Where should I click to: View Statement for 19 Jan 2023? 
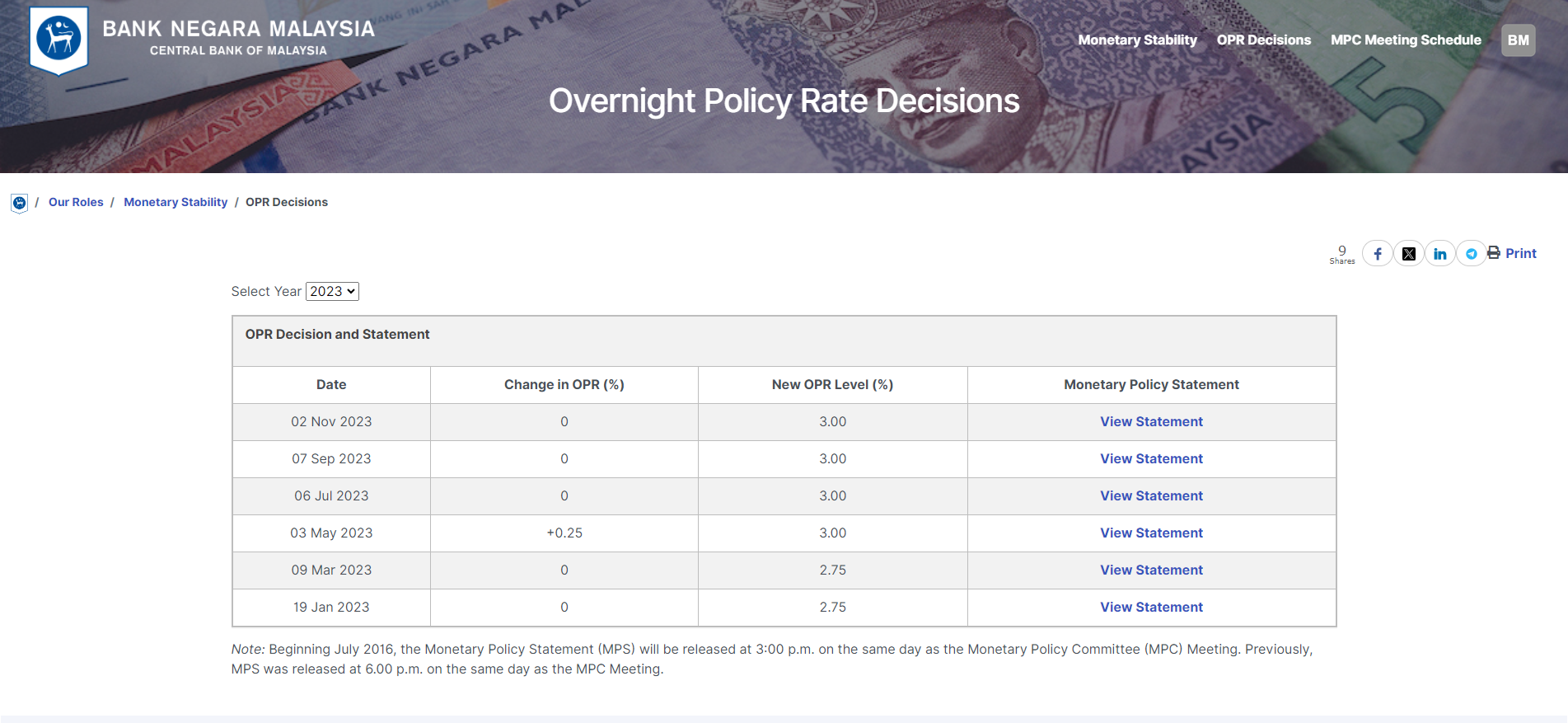coord(1151,608)
